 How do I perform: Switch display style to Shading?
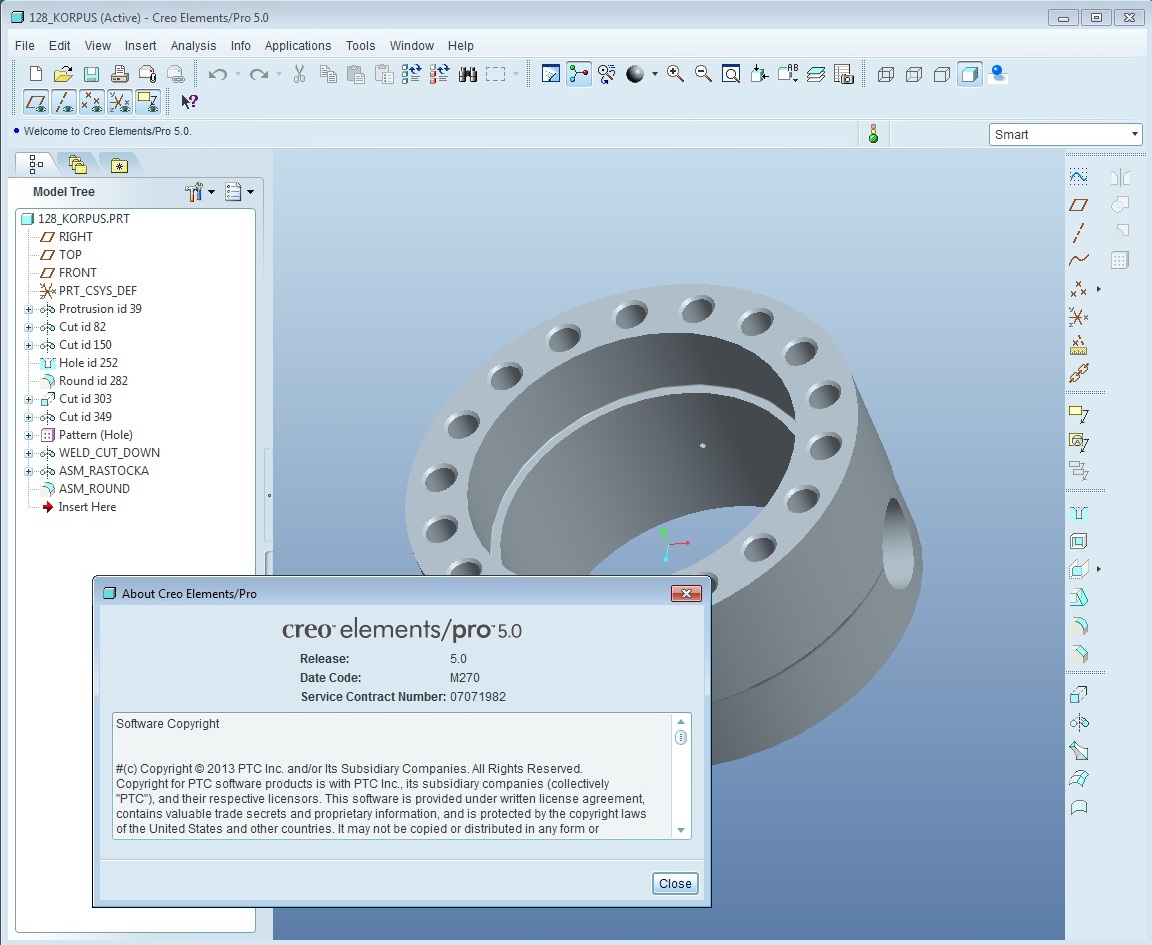tap(970, 74)
